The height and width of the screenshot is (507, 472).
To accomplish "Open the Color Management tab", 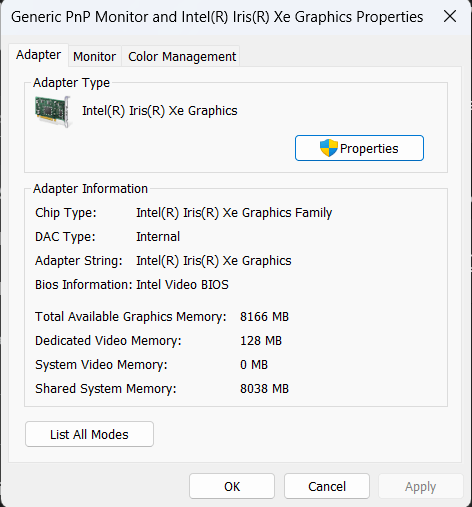I will point(182,56).
